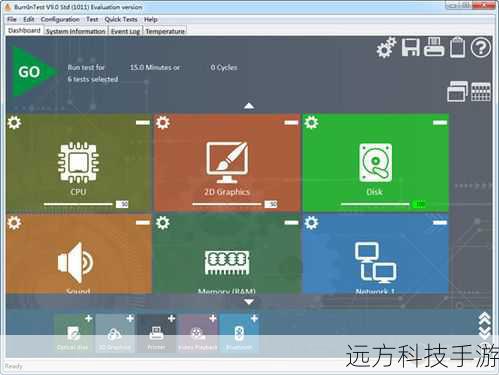Open the Configuration menu

tap(60, 20)
